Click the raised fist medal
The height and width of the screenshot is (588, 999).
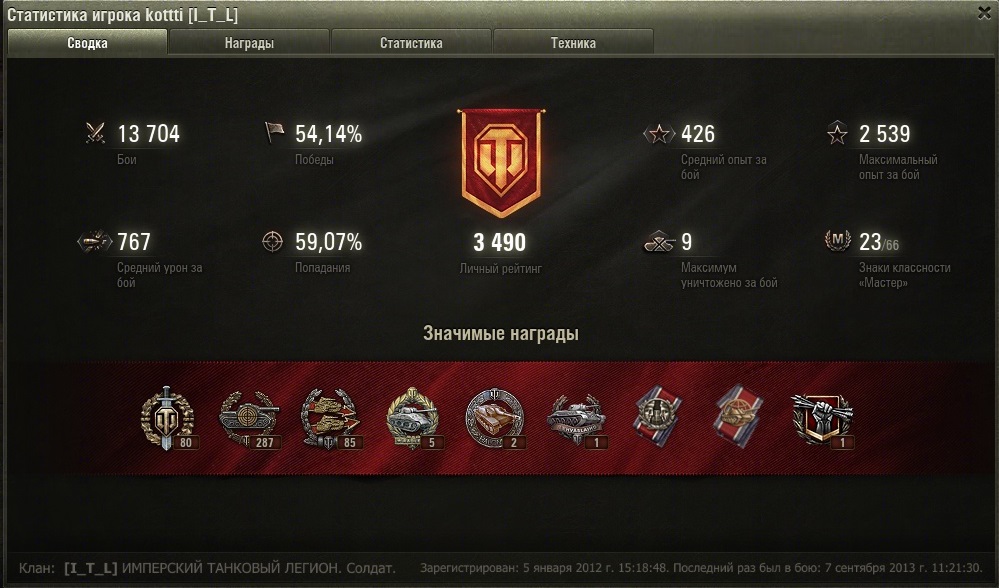(x=822, y=419)
